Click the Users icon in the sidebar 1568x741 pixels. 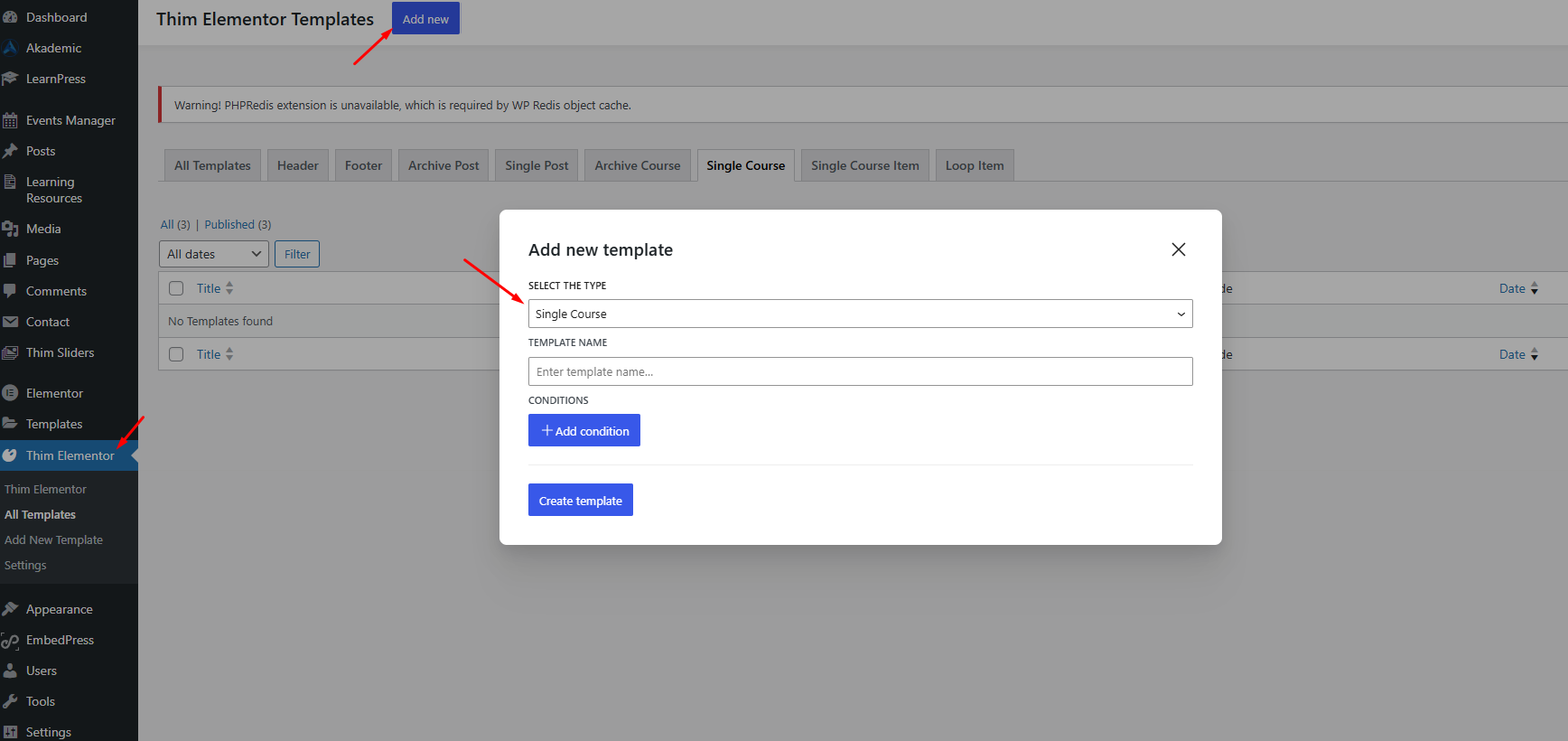[10, 671]
